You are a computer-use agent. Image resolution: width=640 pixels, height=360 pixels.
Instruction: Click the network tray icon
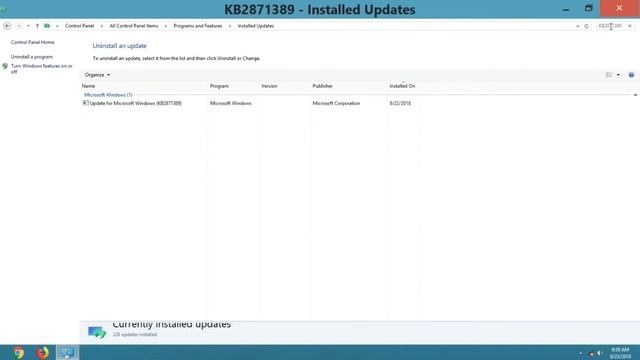coord(591,353)
